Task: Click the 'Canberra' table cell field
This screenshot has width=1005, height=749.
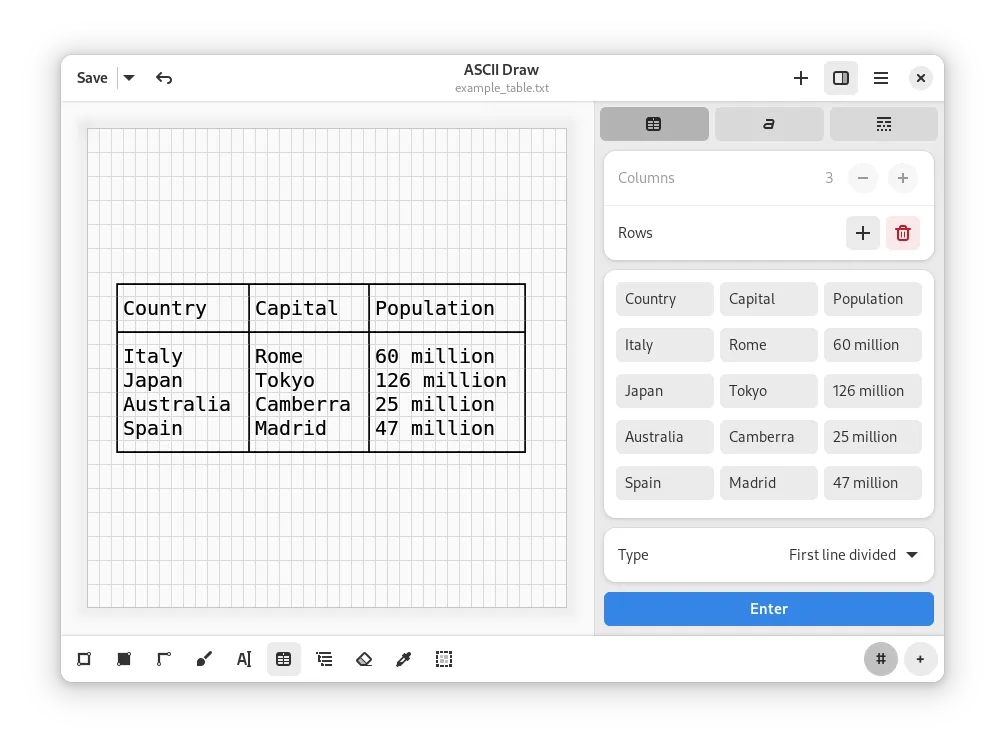Action: (x=768, y=437)
